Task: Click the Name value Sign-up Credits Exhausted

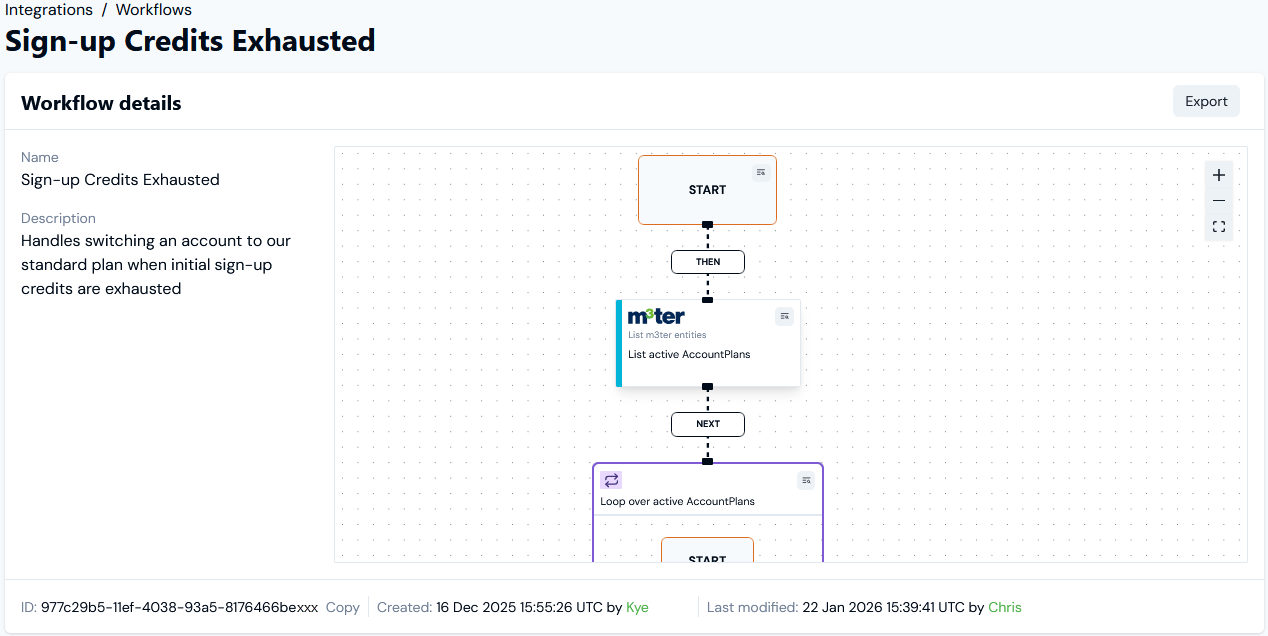Action: pyautogui.click(x=120, y=180)
